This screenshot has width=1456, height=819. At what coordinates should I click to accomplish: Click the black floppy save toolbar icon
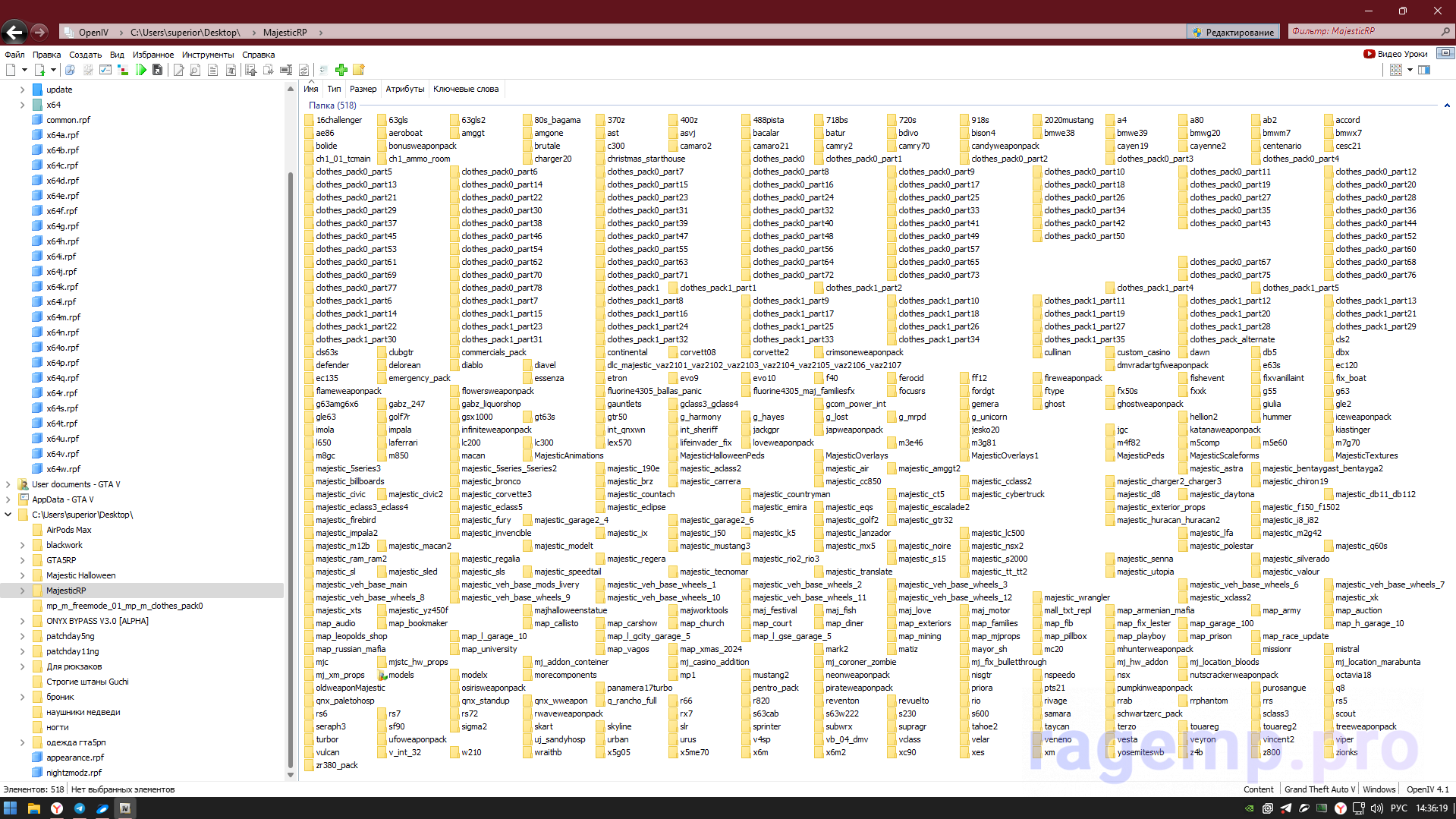coord(157,70)
